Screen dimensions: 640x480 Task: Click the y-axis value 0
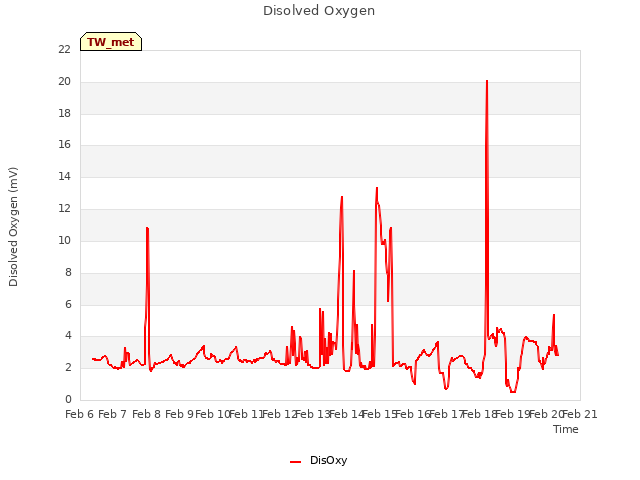[68, 399]
